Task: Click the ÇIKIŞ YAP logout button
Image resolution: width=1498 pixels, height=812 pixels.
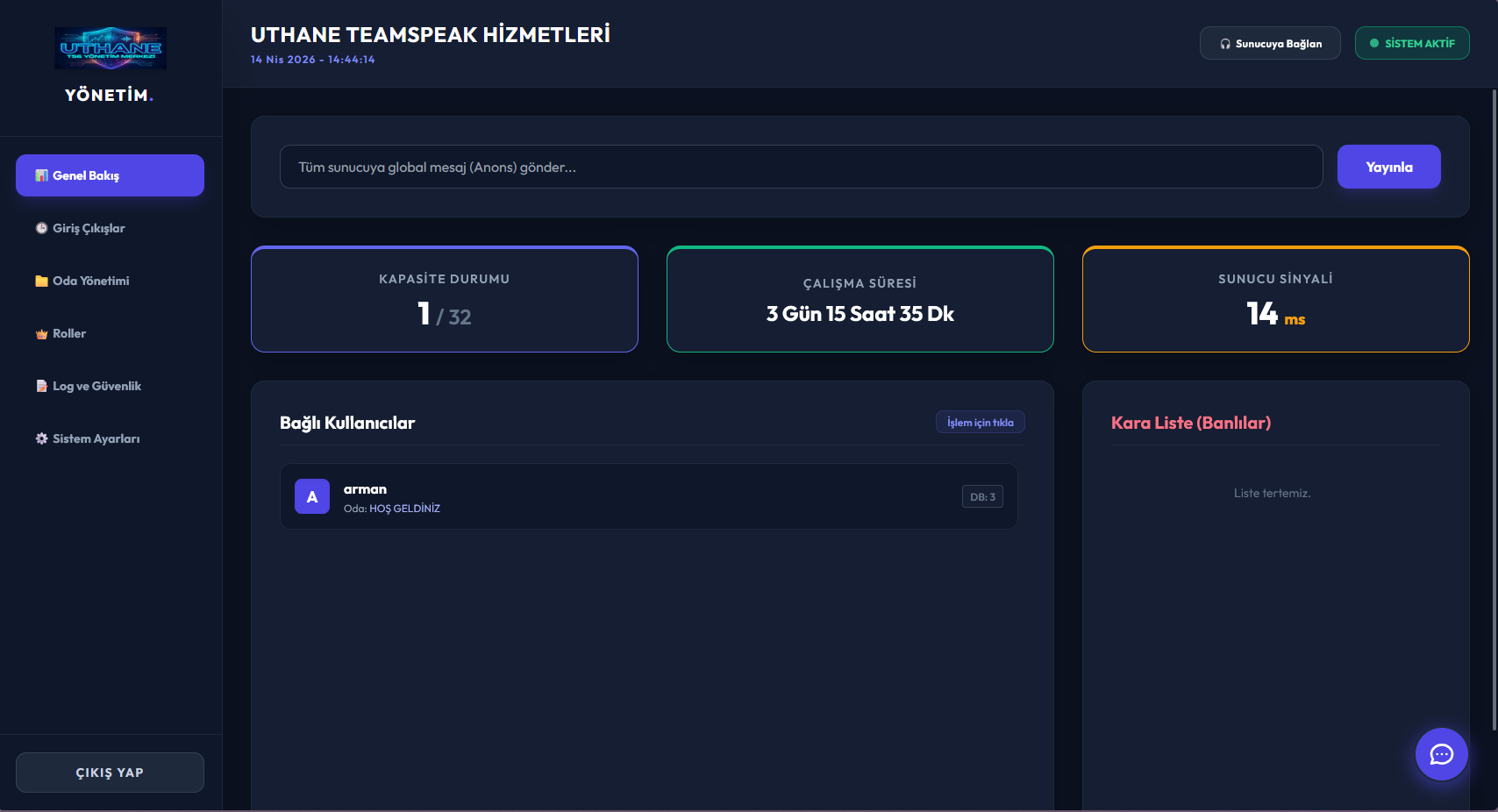Action: click(110, 773)
